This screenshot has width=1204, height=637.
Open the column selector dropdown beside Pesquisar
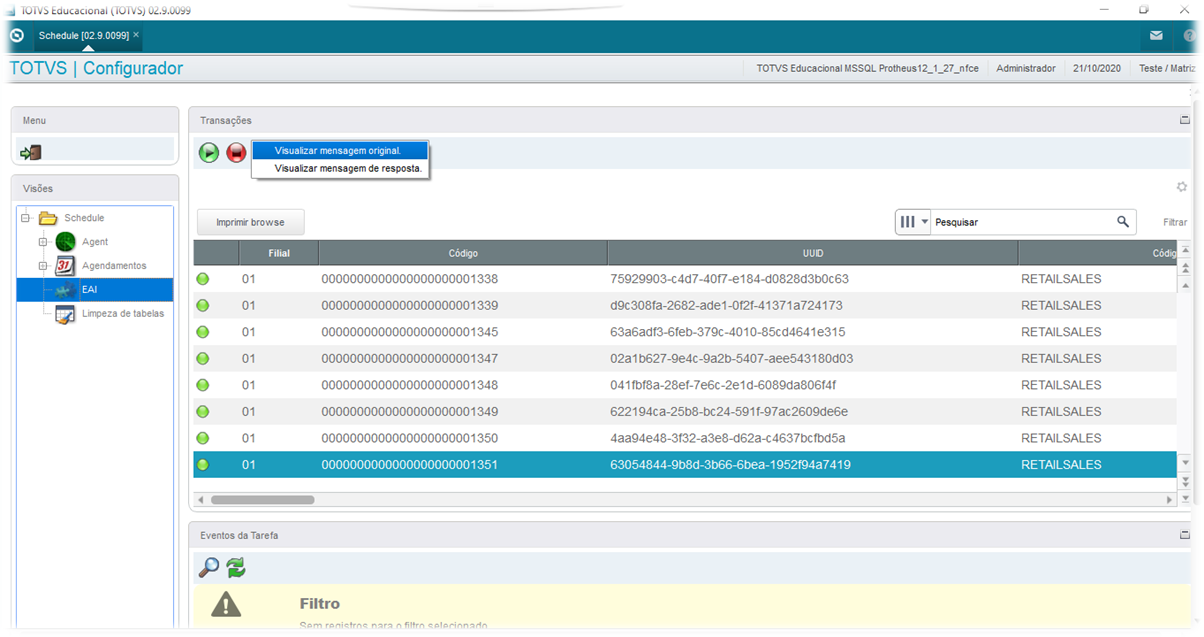(x=913, y=222)
